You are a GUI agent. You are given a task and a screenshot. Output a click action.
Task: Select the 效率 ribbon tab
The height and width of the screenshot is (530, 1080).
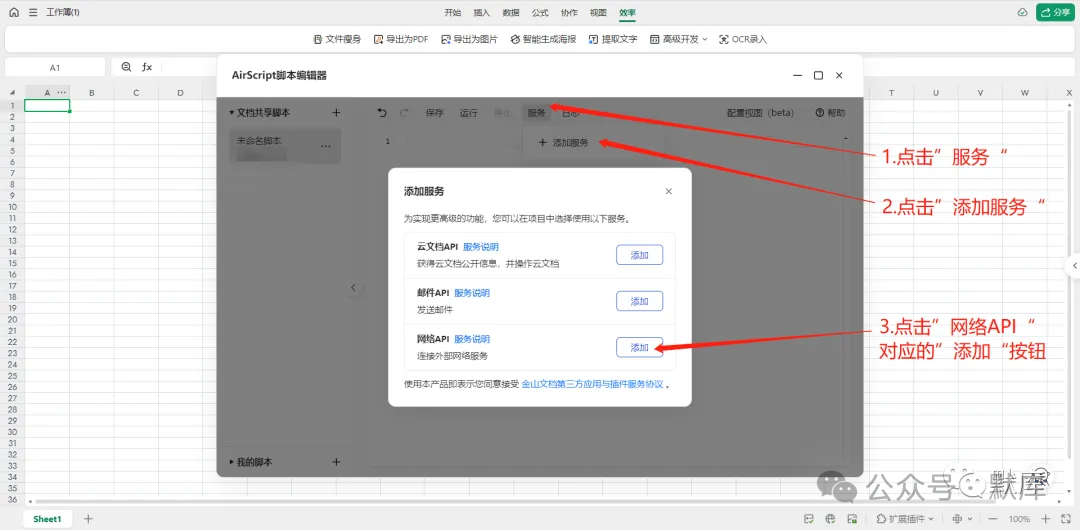tap(627, 12)
